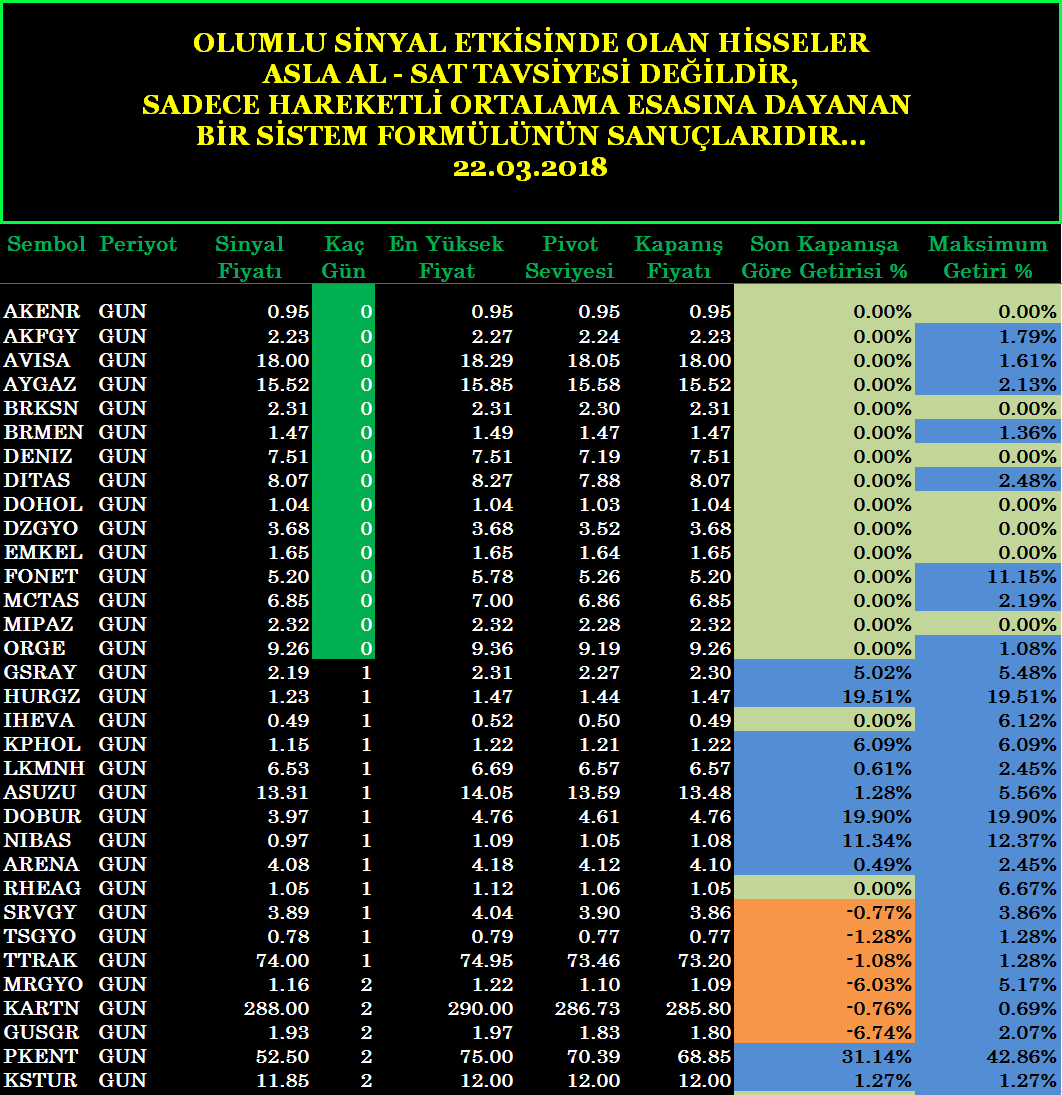Click the En Yüksek Fiyat header

pyautogui.click(x=446, y=257)
